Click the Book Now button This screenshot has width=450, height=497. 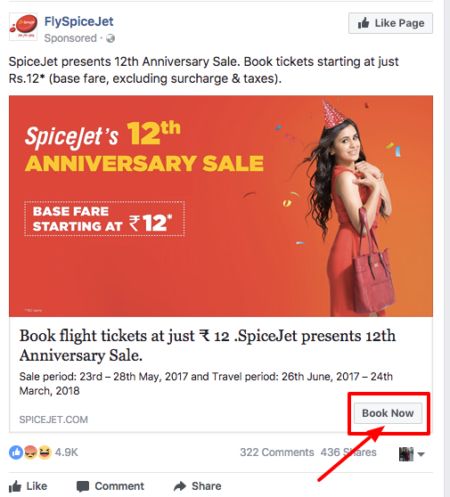tap(388, 413)
